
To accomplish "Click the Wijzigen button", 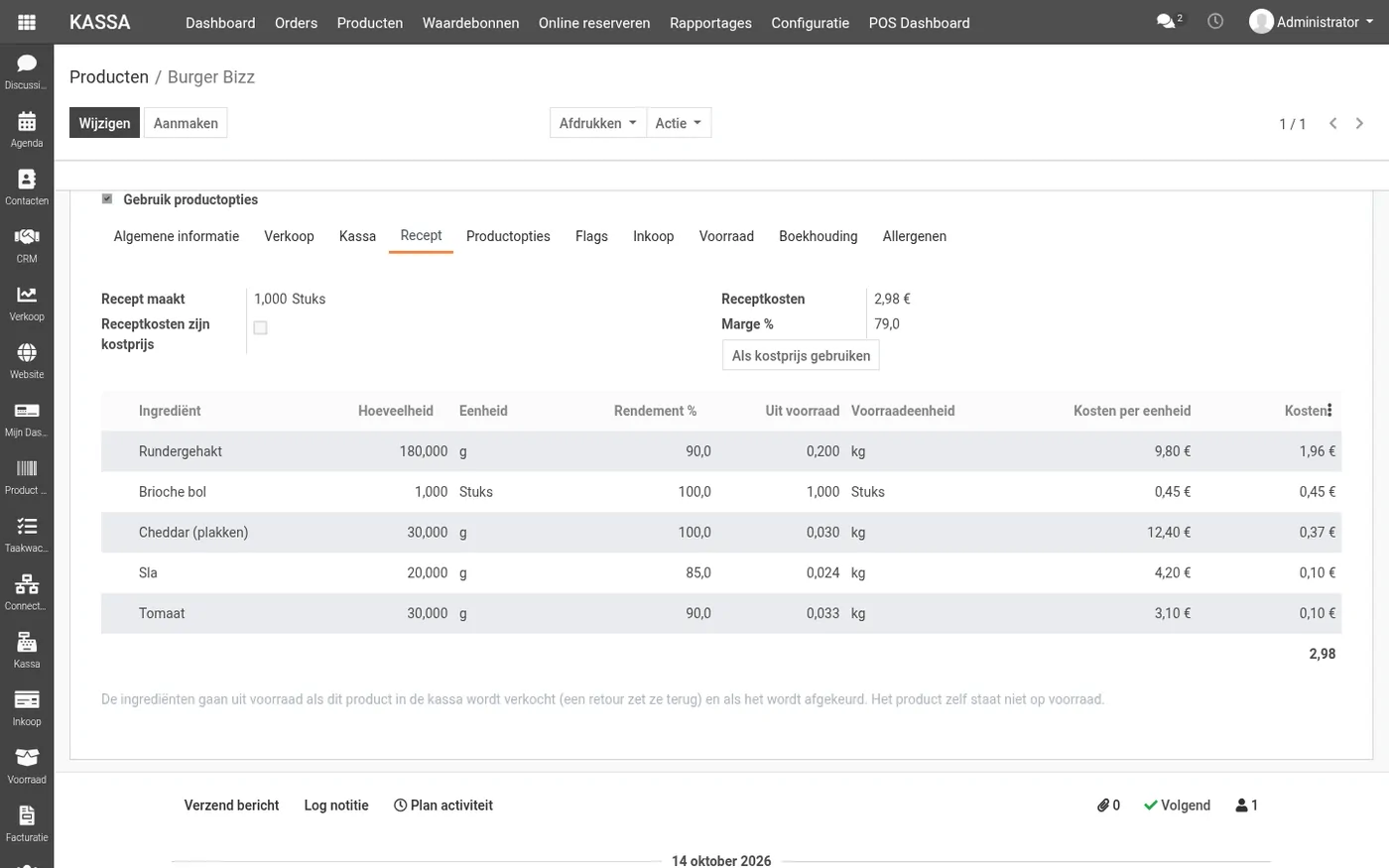I will tap(104, 123).
